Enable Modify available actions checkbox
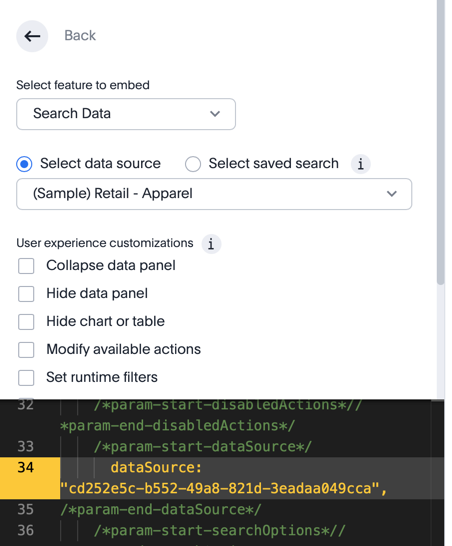452x546 pixels. [x=26, y=350]
